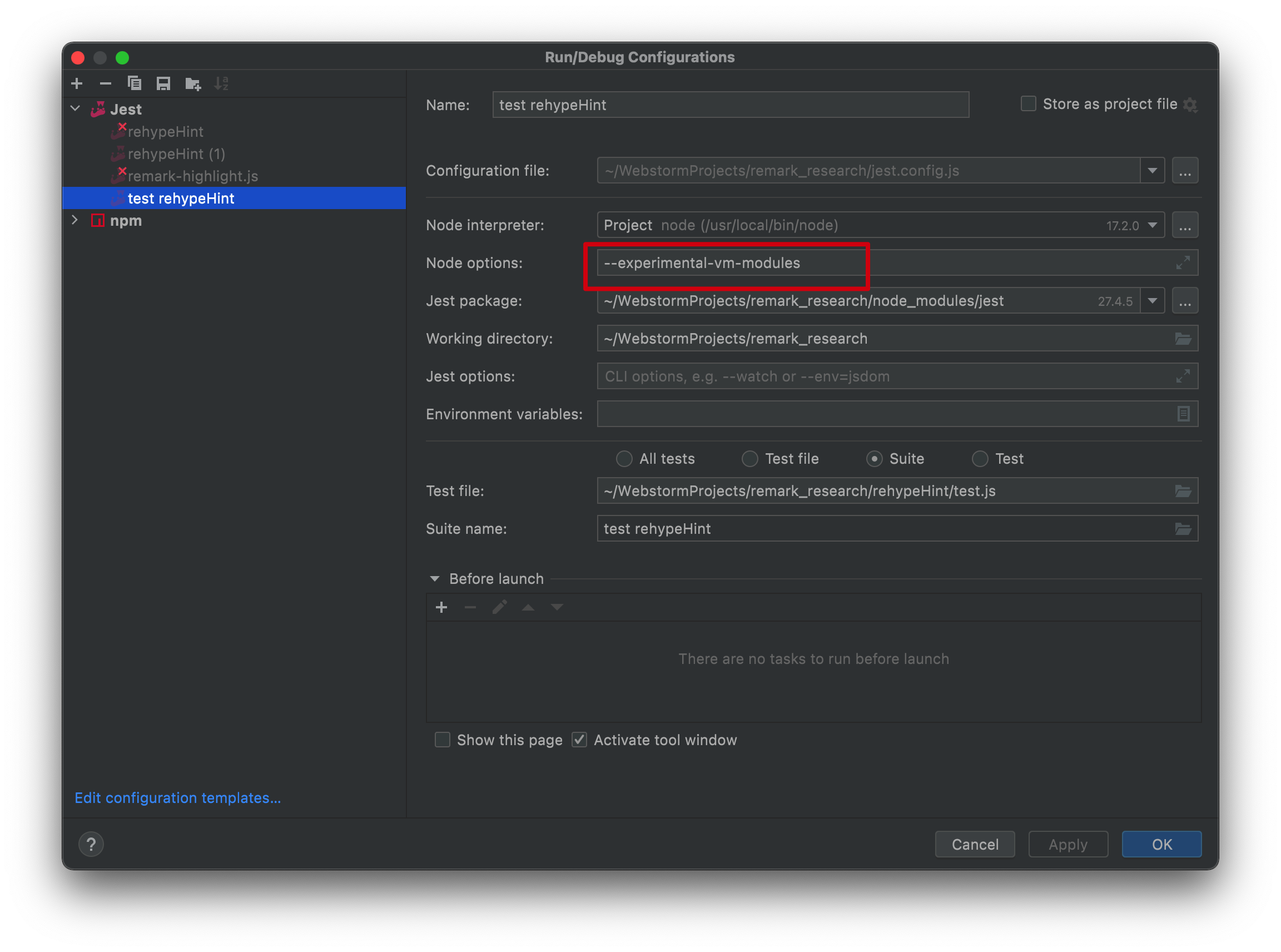Image resolution: width=1281 pixels, height=952 pixels.
Task: Open Edit configuration templates link
Action: coord(177,798)
